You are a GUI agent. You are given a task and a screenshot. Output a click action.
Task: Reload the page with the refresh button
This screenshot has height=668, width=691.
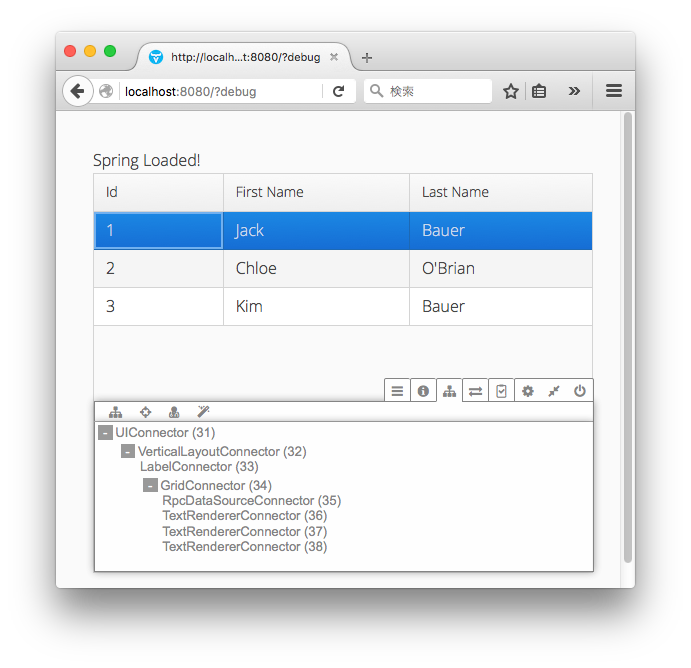tap(339, 91)
